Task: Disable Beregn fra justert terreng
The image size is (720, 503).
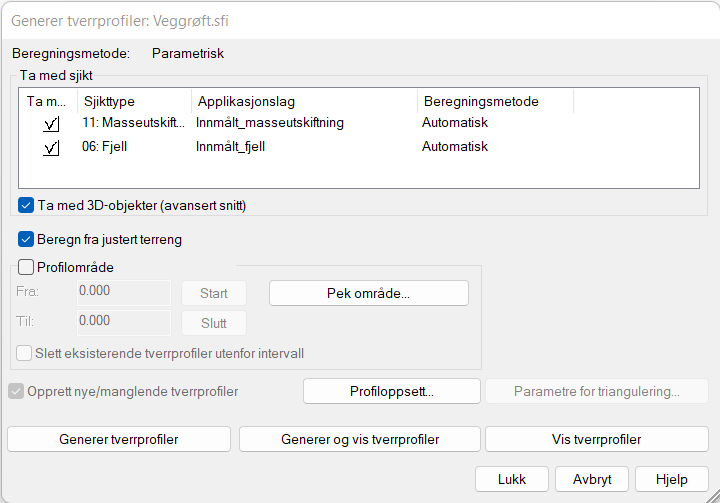Action: point(26,239)
